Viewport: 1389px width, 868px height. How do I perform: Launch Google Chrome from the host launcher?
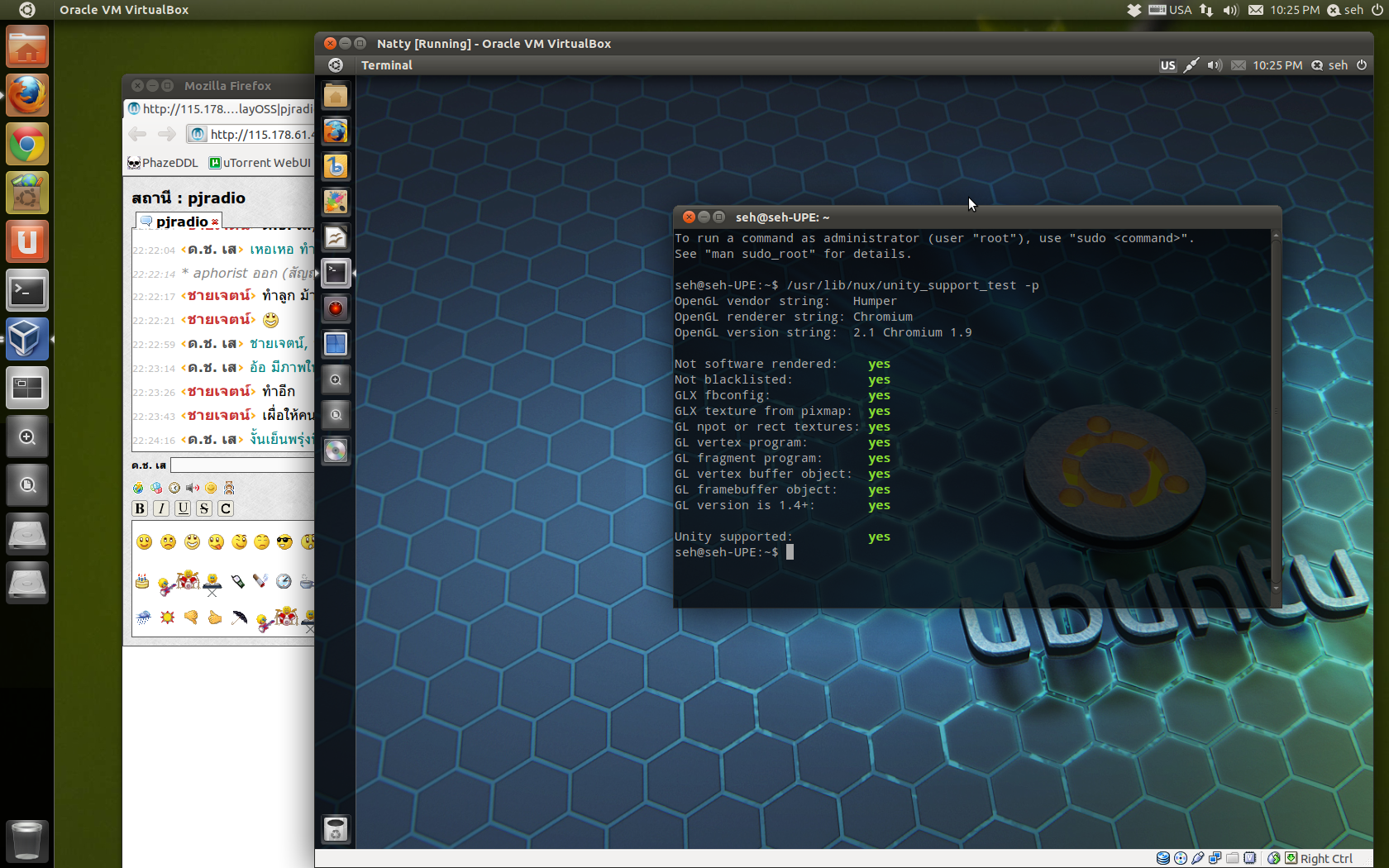click(x=27, y=145)
